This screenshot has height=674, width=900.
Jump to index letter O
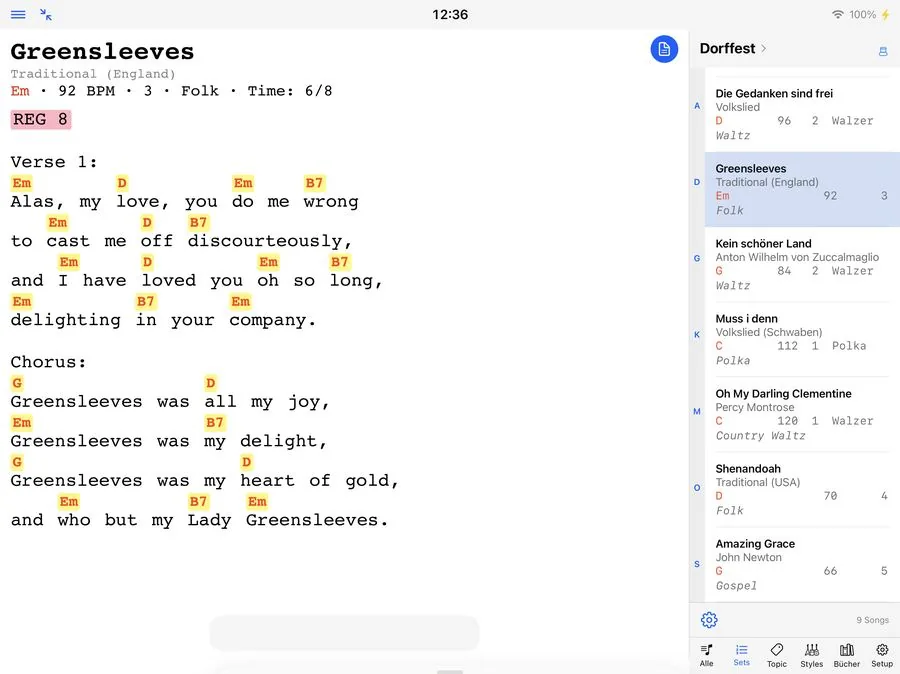tap(697, 487)
